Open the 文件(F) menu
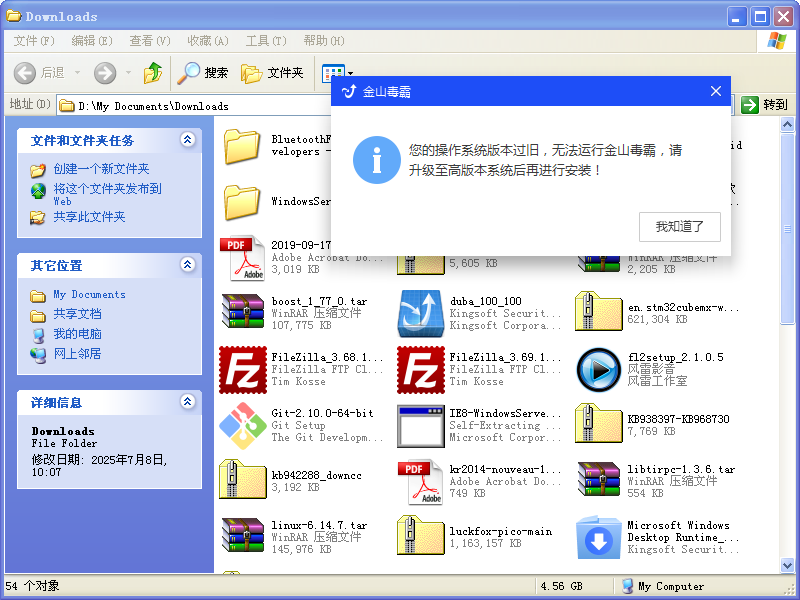 click(34, 41)
